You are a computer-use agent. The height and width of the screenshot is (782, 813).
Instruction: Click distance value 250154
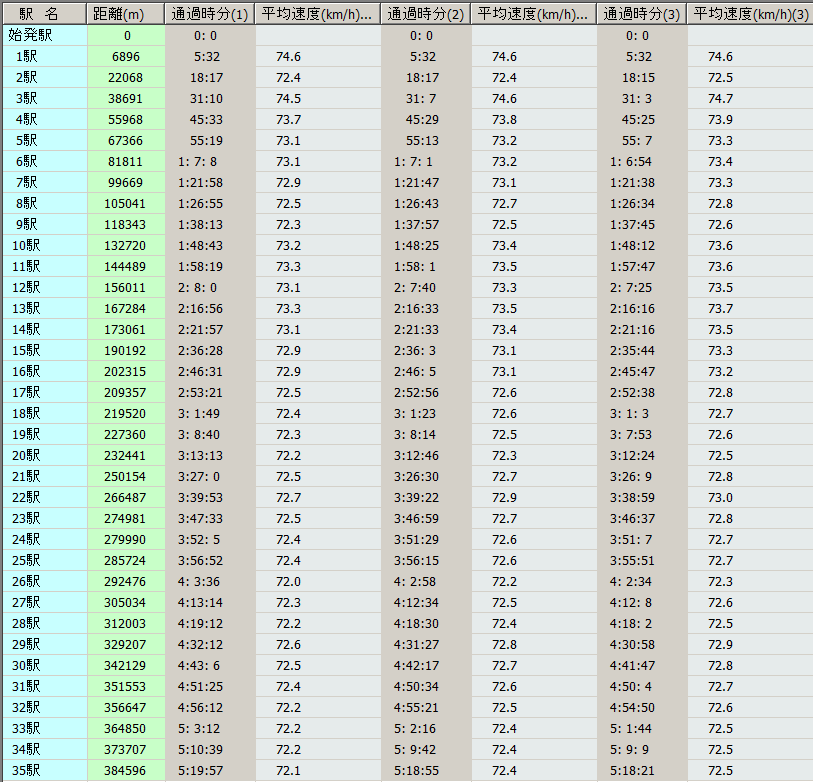[x=125, y=477]
